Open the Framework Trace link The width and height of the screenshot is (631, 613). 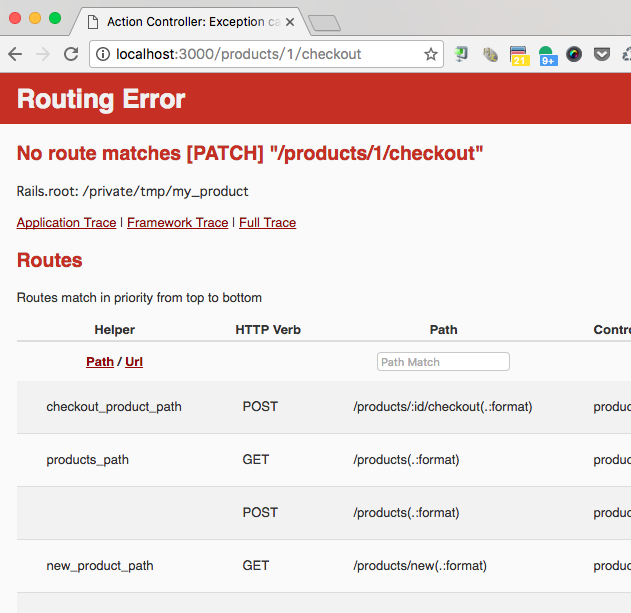coord(177,223)
